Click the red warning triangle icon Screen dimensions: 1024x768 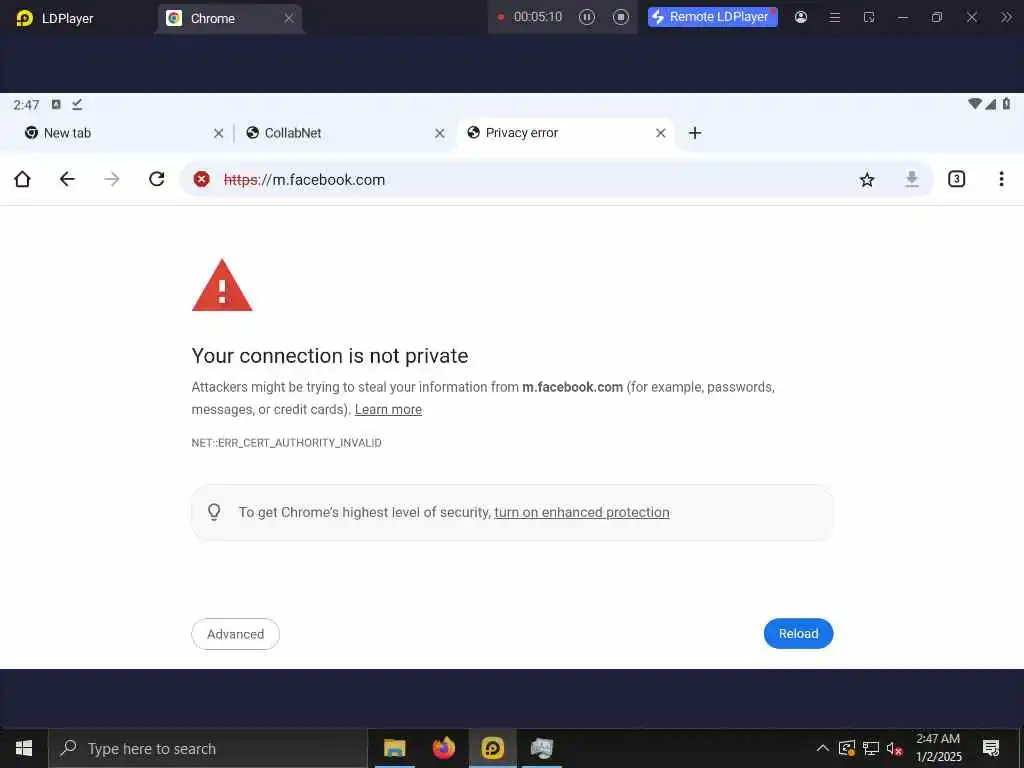(x=222, y=286)
